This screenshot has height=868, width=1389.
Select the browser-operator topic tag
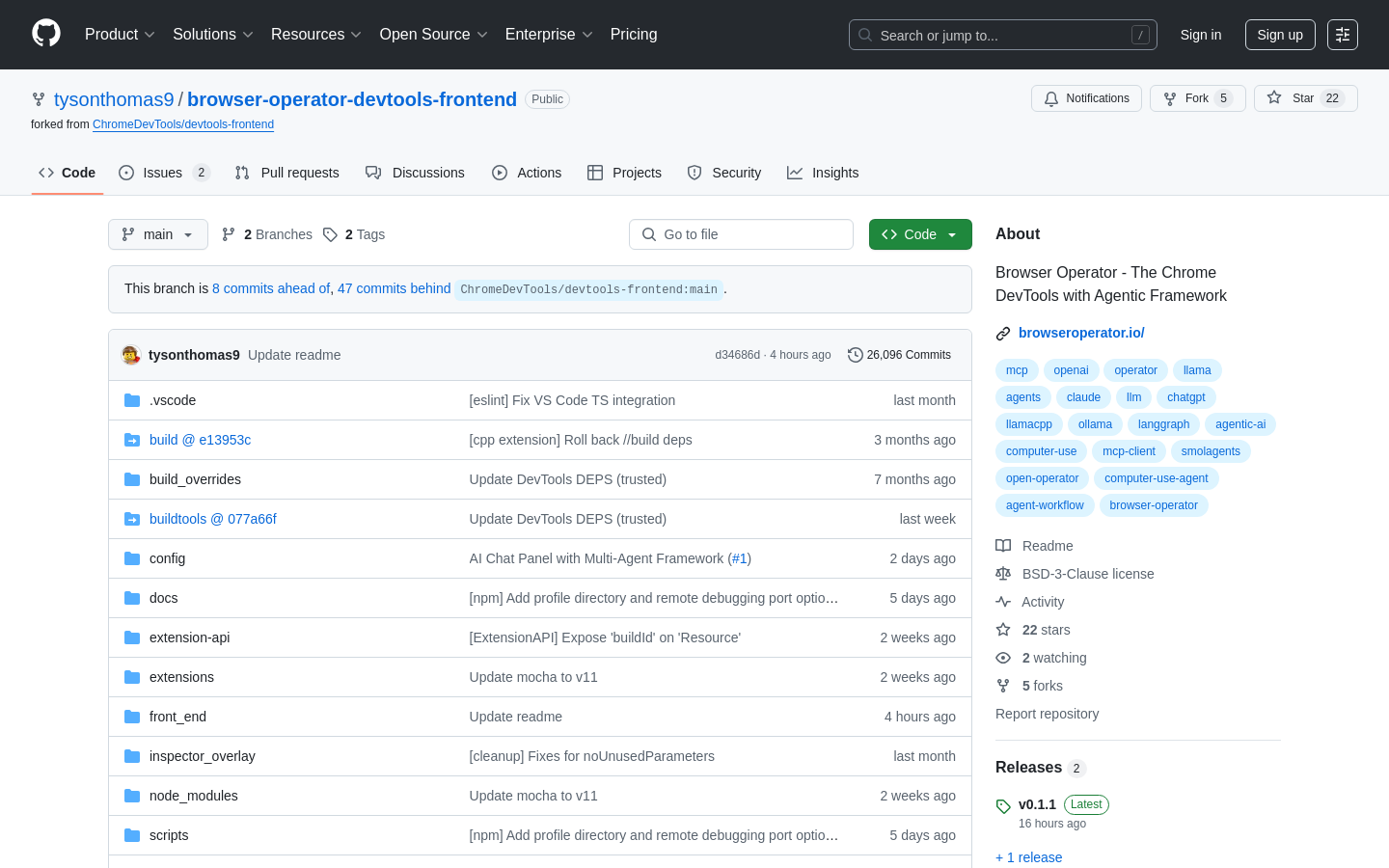point(1154,505)
